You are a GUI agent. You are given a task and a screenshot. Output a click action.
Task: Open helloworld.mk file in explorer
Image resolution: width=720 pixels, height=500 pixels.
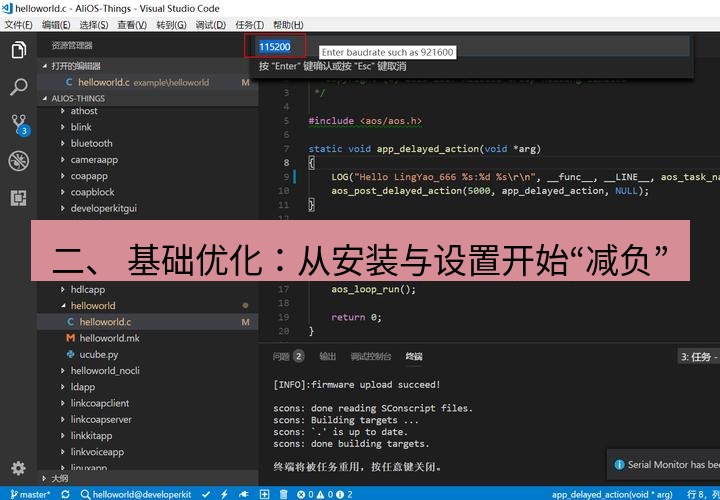[x=147, y=338]
